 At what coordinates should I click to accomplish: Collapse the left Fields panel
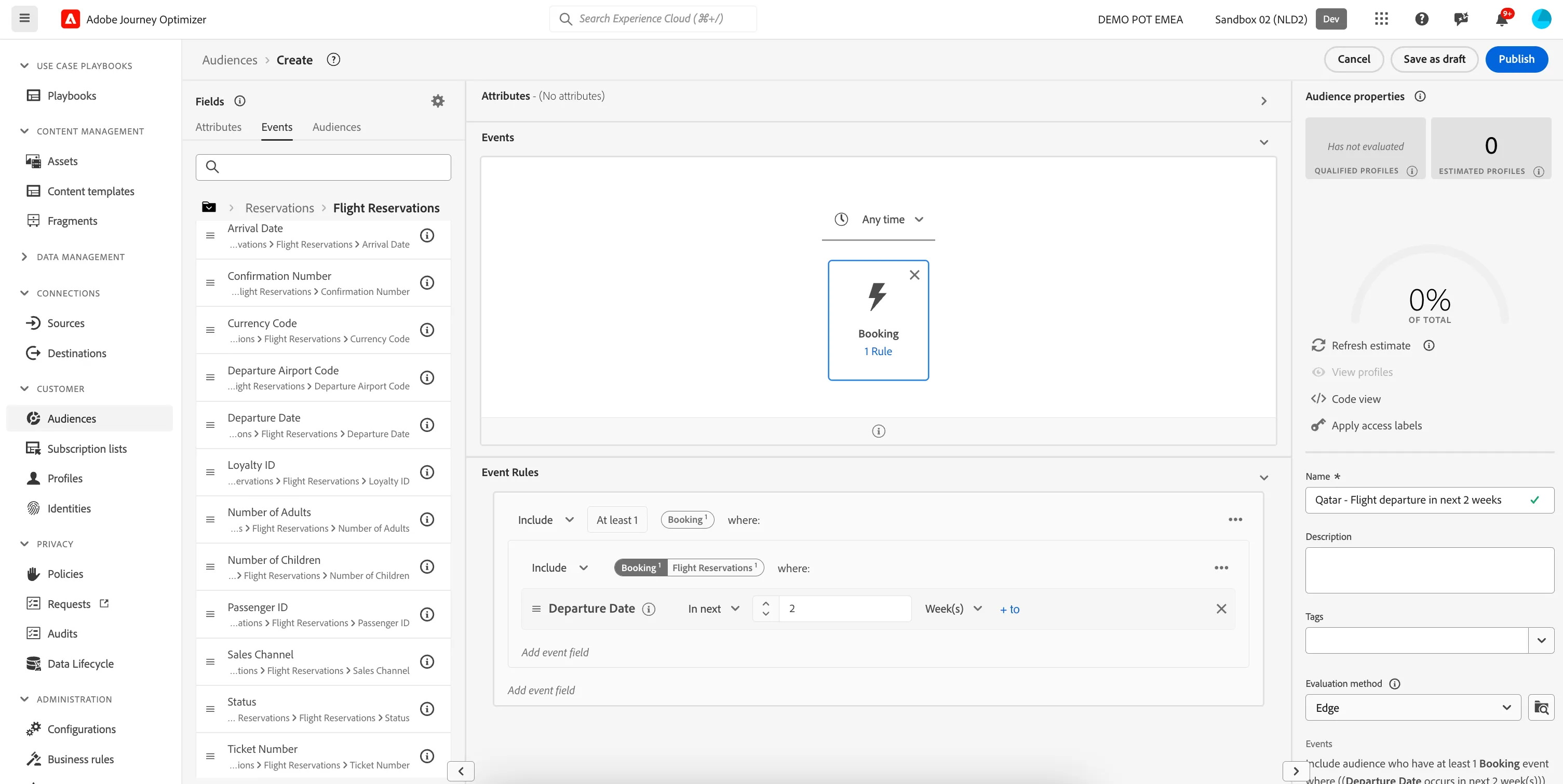(461, 771)
